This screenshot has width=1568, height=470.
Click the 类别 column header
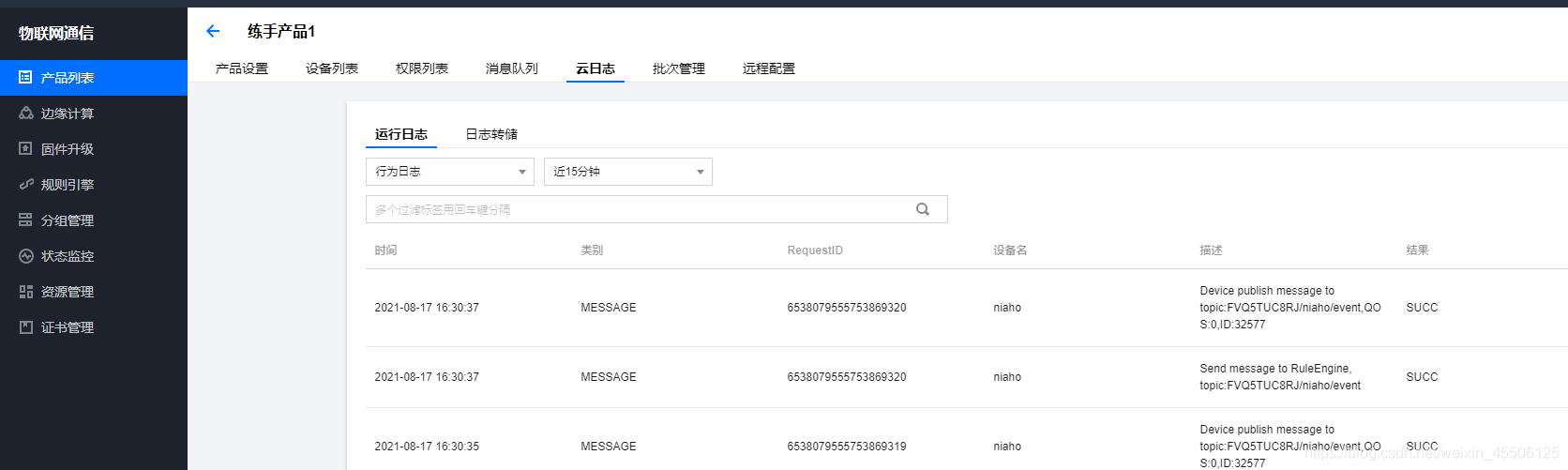(592, 250)
